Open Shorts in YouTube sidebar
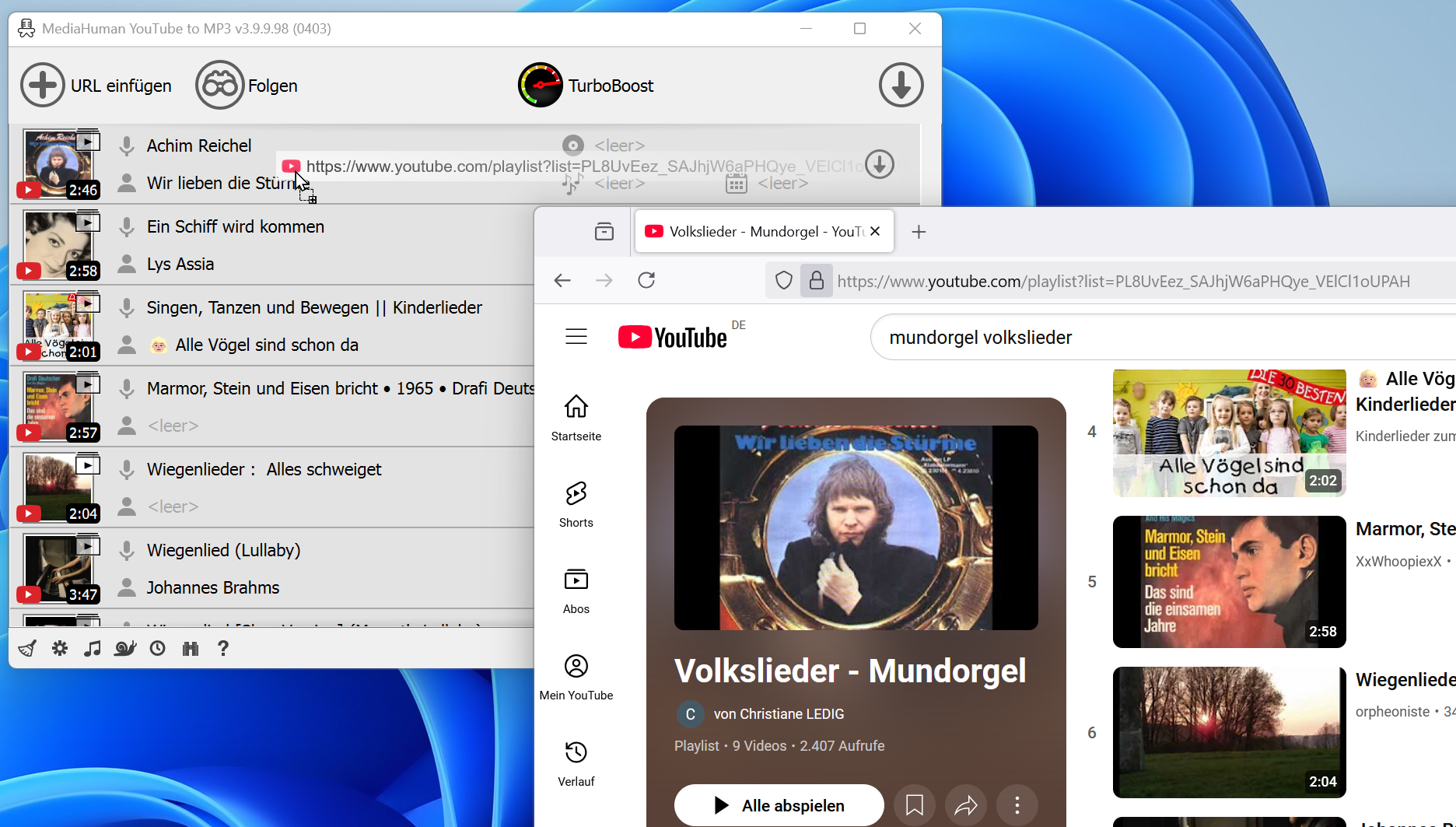The height and width of the screenshot is (827, 1456). click(576, 504)
